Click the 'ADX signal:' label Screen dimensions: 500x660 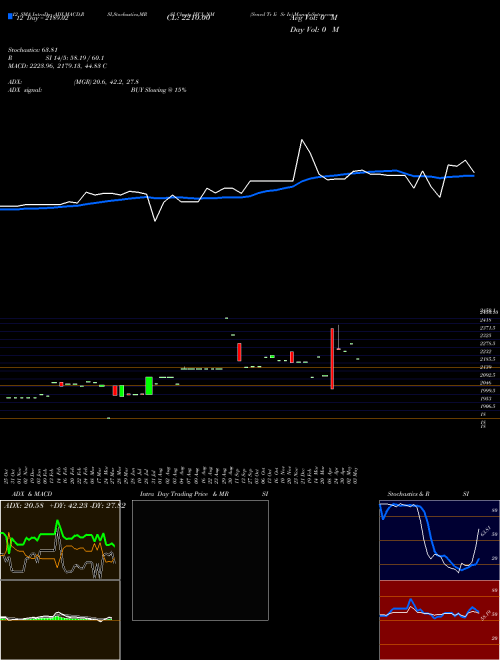[x=25, y=90]
